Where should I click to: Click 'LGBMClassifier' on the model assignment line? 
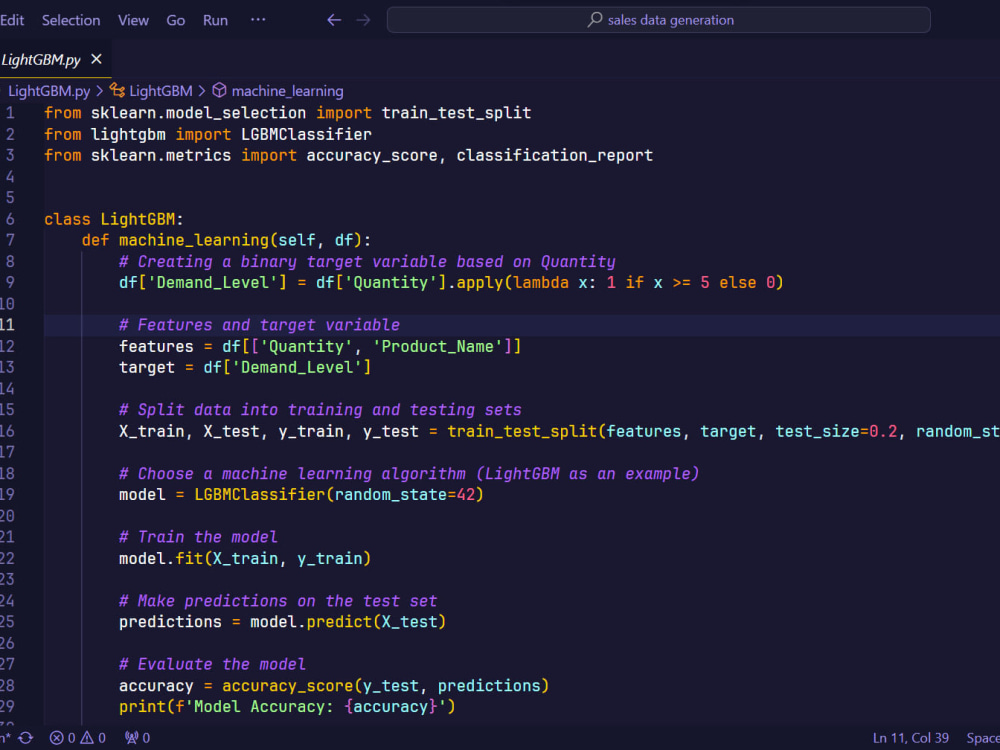260,495
